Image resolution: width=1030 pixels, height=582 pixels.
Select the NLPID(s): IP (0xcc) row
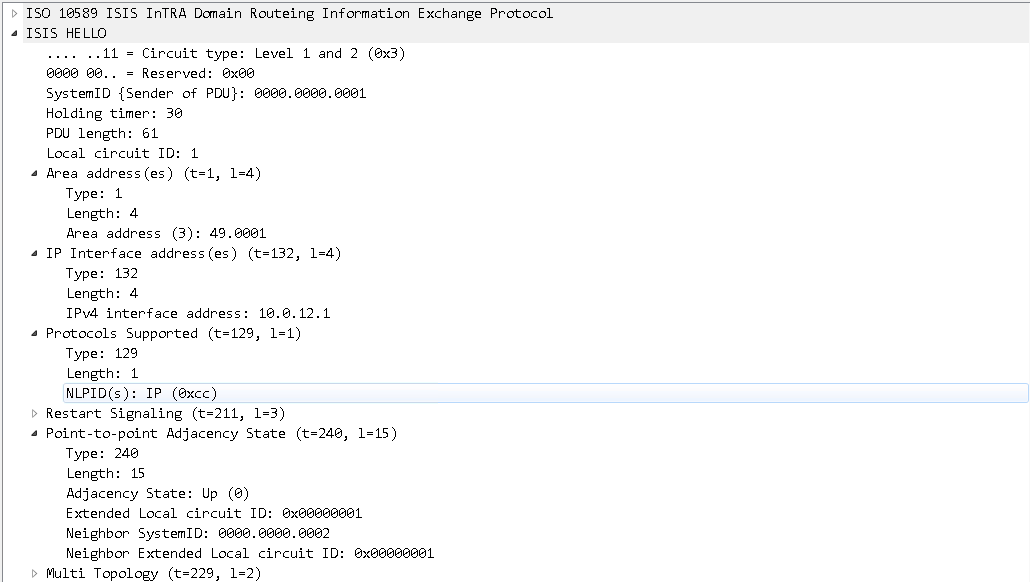coord(141,393)
